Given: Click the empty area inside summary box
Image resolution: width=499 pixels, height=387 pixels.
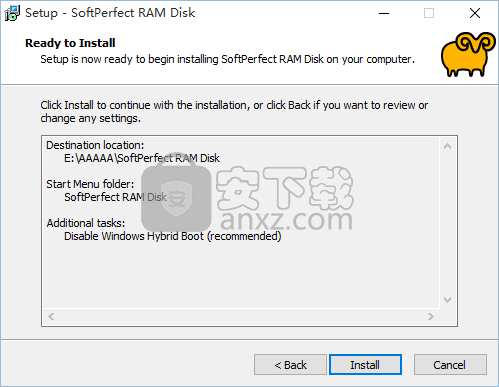Looking at the screenshot, I should tap(240, 275).
